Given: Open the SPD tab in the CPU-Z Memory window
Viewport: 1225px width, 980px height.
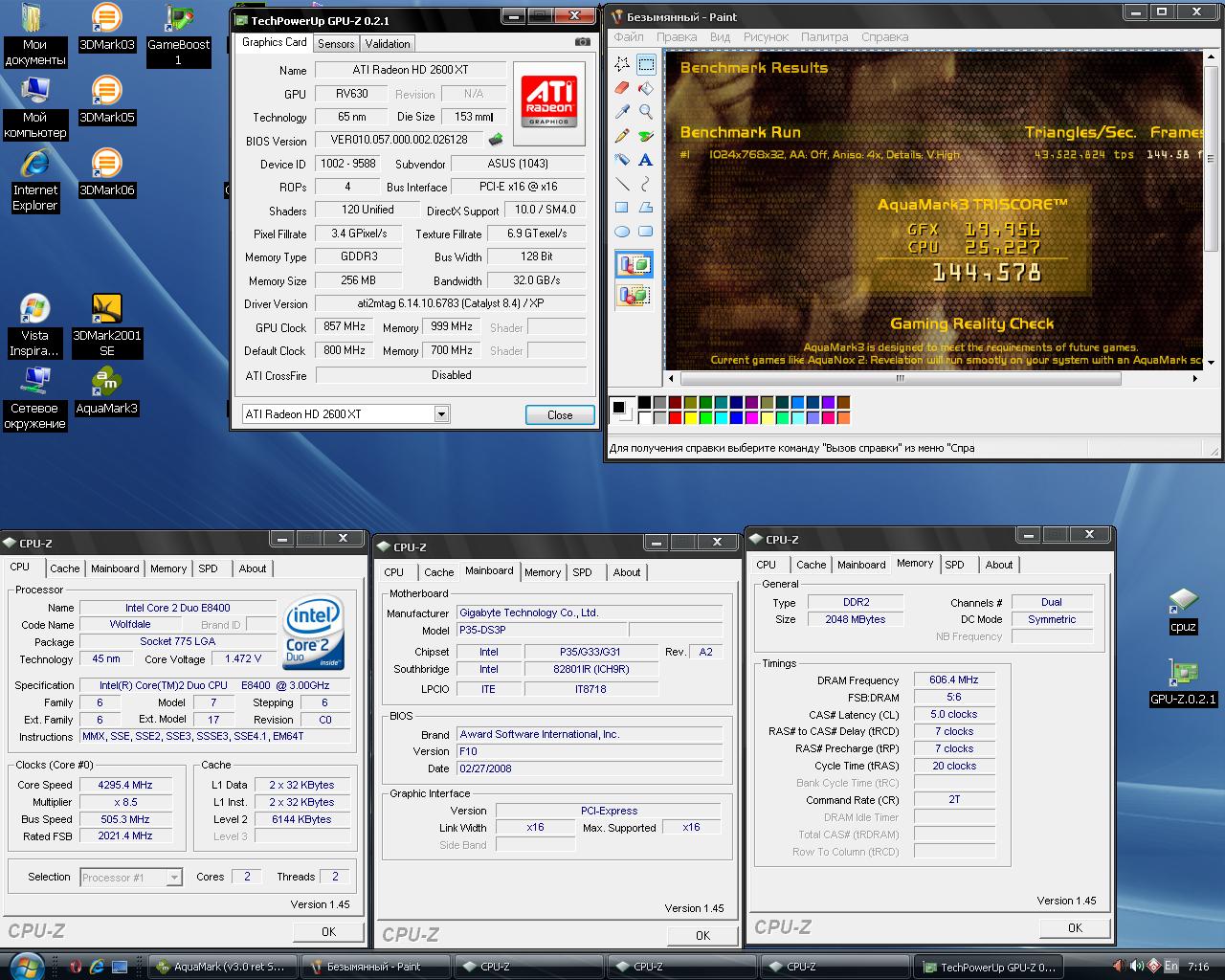Looking at the screenshot, I should 954,565.
